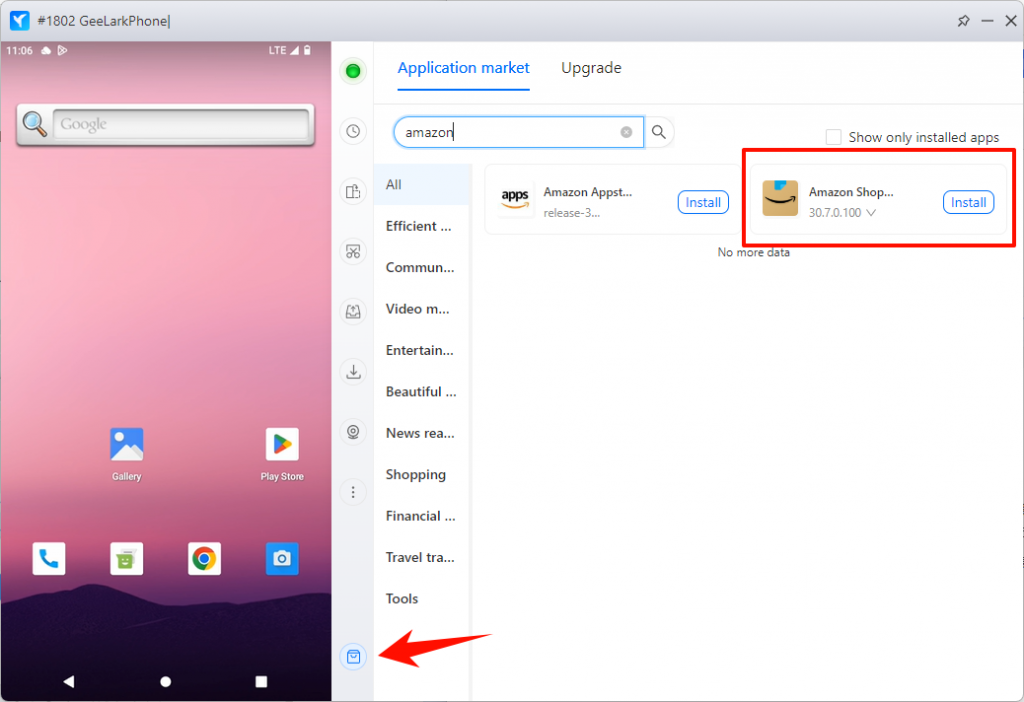Install the Amazon Shopping app

click(x=968, y=202)
